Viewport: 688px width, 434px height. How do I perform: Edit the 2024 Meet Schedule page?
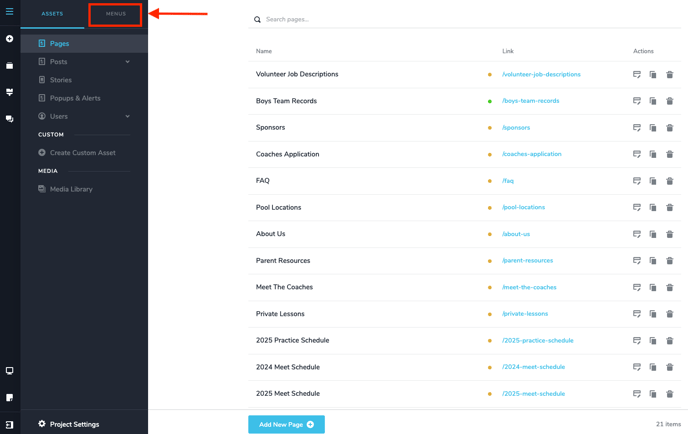[637, 367]
